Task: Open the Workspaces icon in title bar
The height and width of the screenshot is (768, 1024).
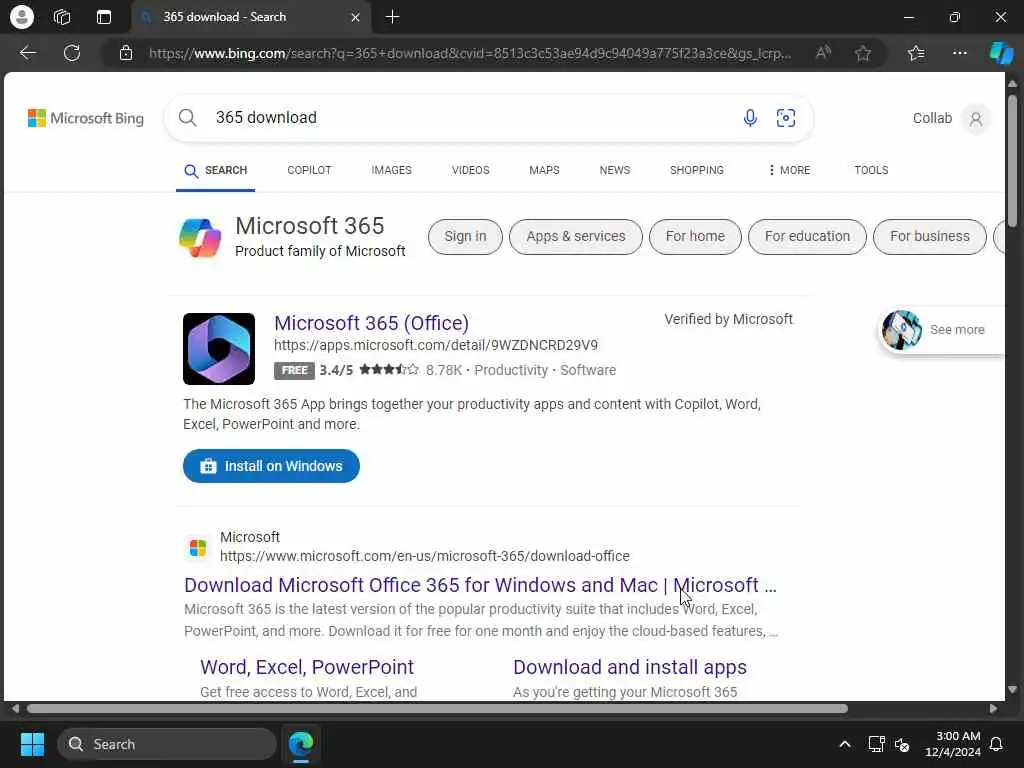Action: [x=62, y=17]
